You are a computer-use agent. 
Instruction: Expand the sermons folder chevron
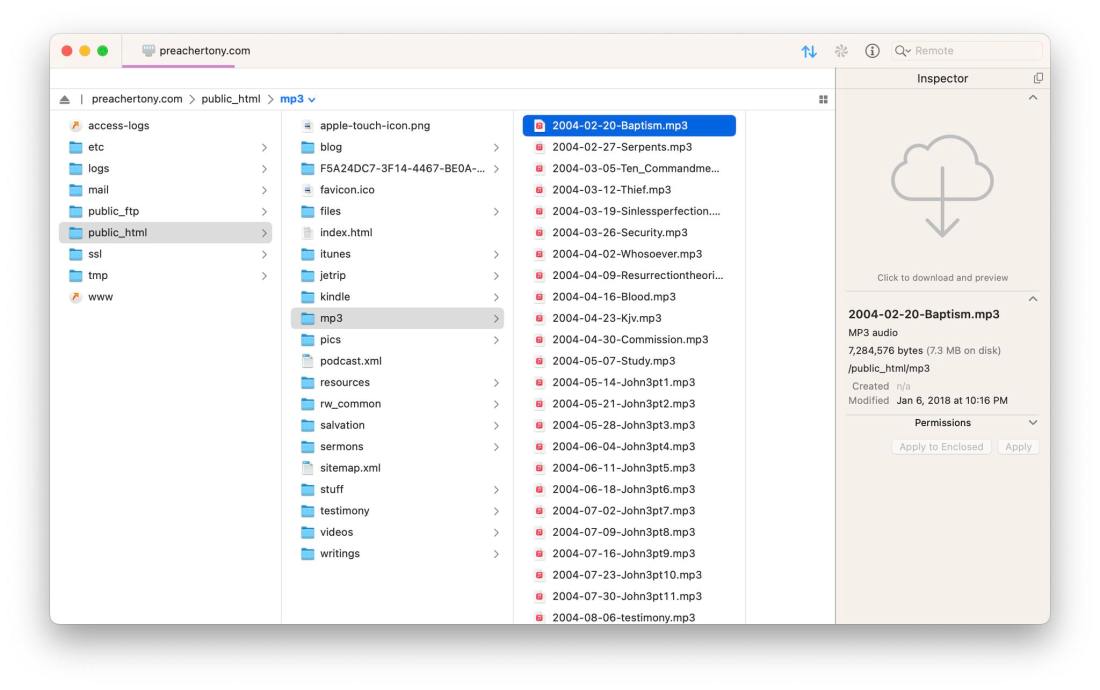496,447
